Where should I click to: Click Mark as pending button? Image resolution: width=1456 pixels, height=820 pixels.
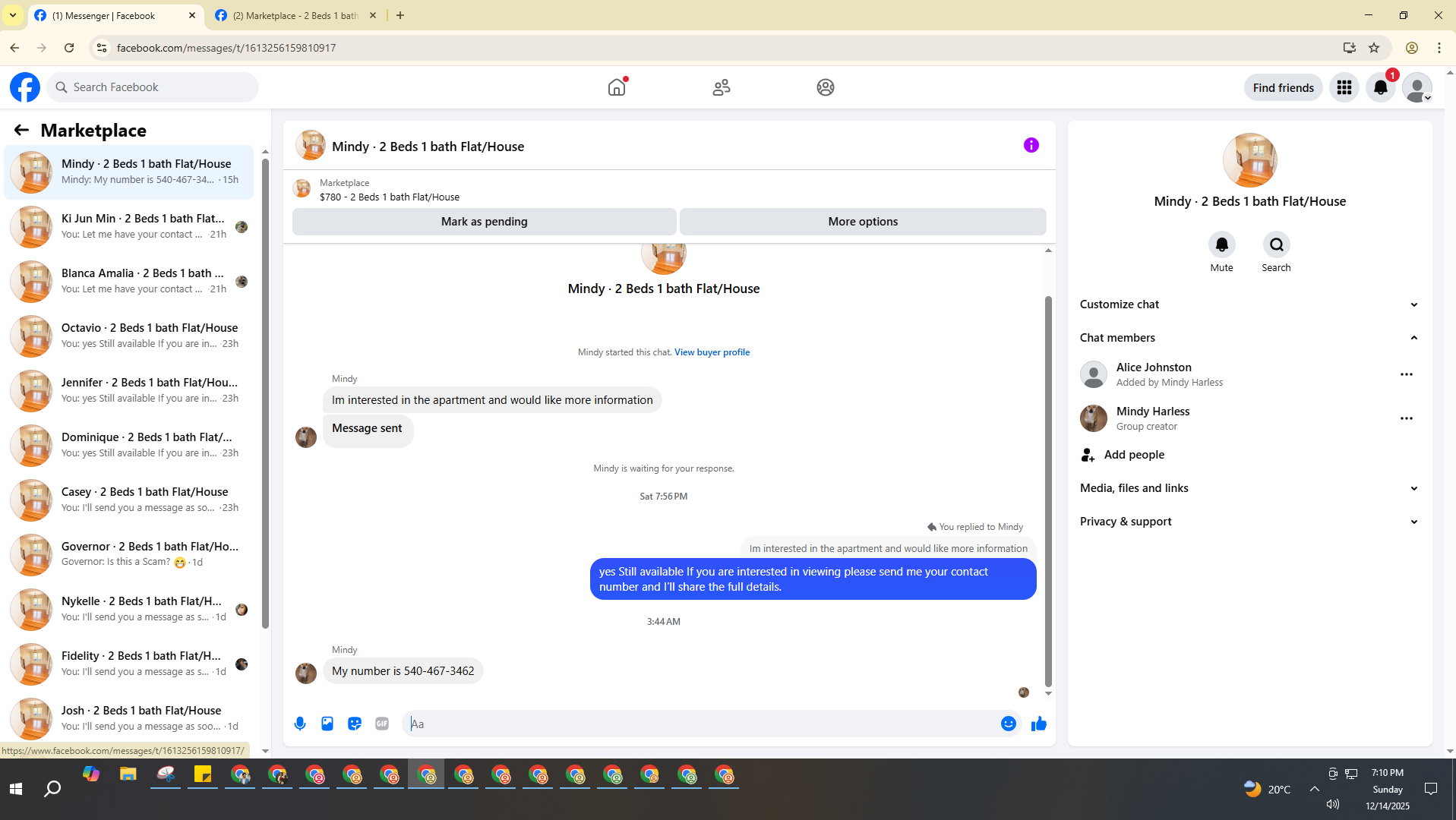tap(484, 222)
